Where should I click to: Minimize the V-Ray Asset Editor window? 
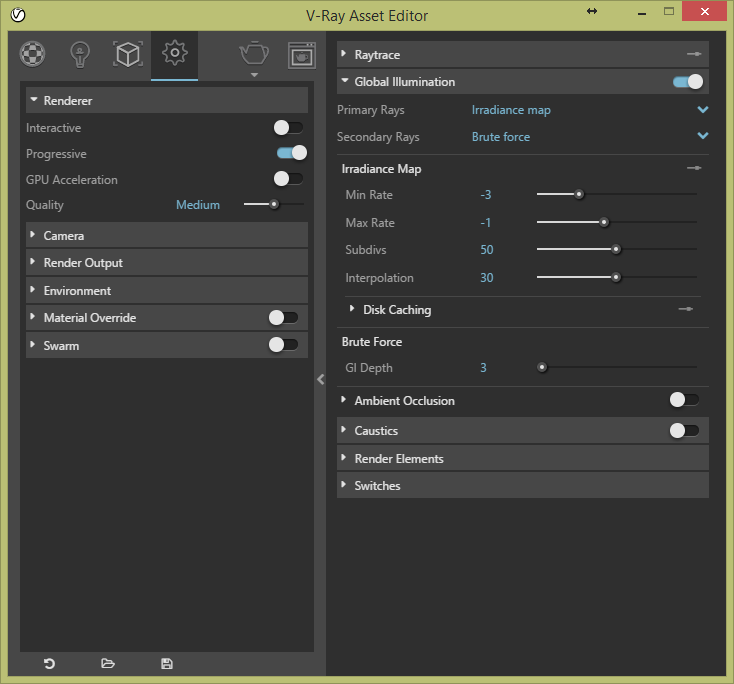click(642, 13)
